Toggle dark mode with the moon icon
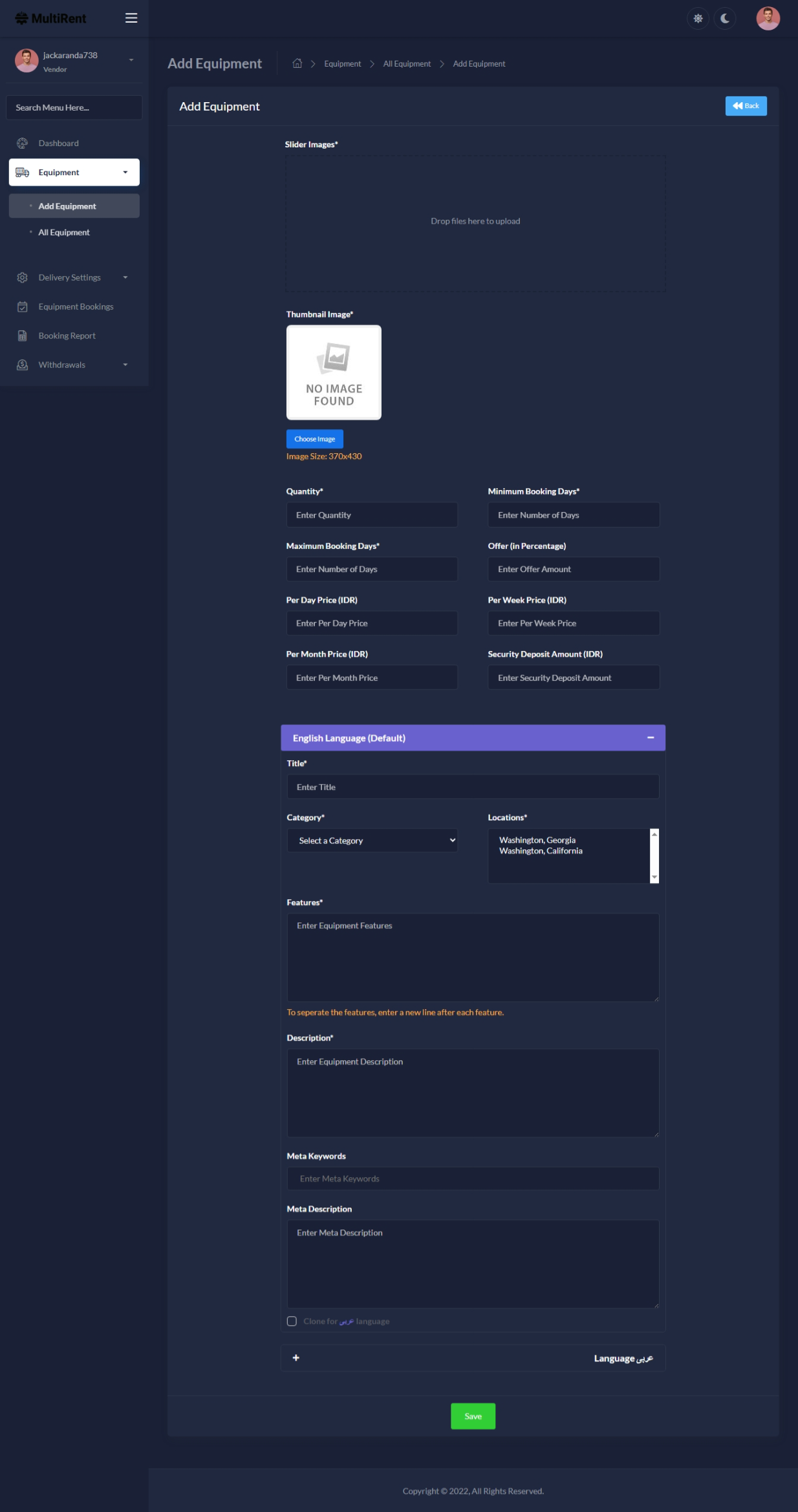 point(725,19)
